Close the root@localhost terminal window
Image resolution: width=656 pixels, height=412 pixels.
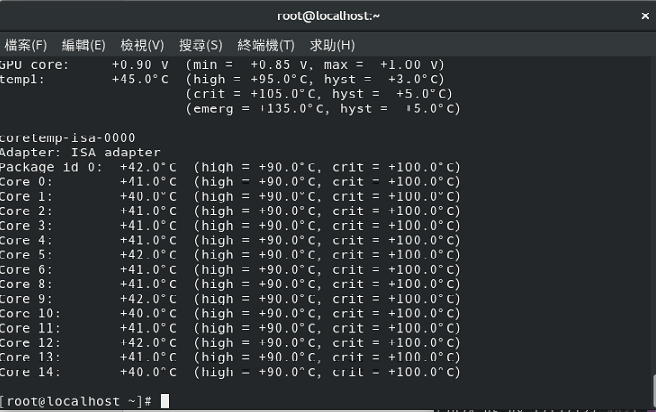645,16
